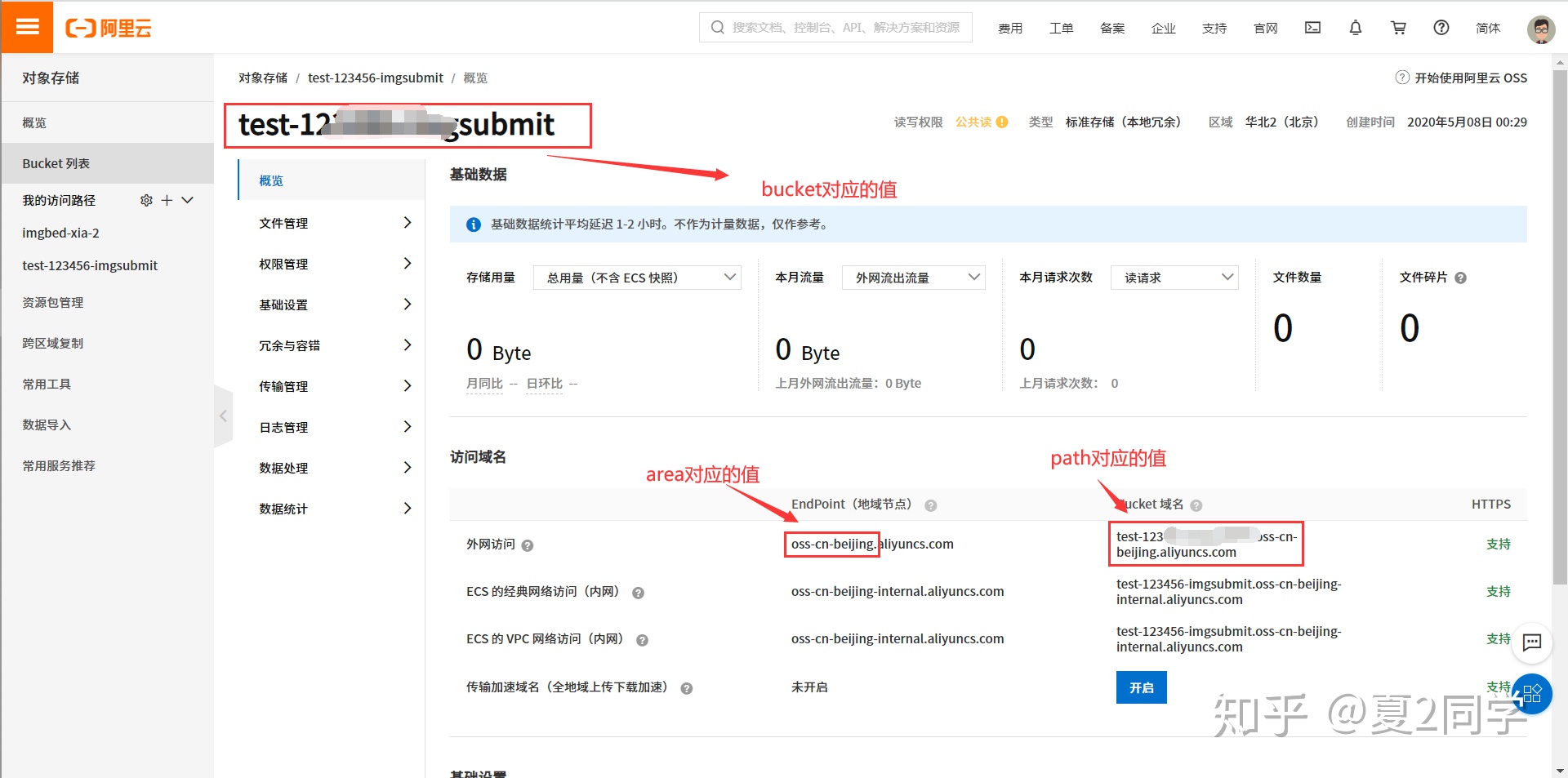Click the user avatar profile picture
The image size is (1568, 778).
tap(1540, 29)
